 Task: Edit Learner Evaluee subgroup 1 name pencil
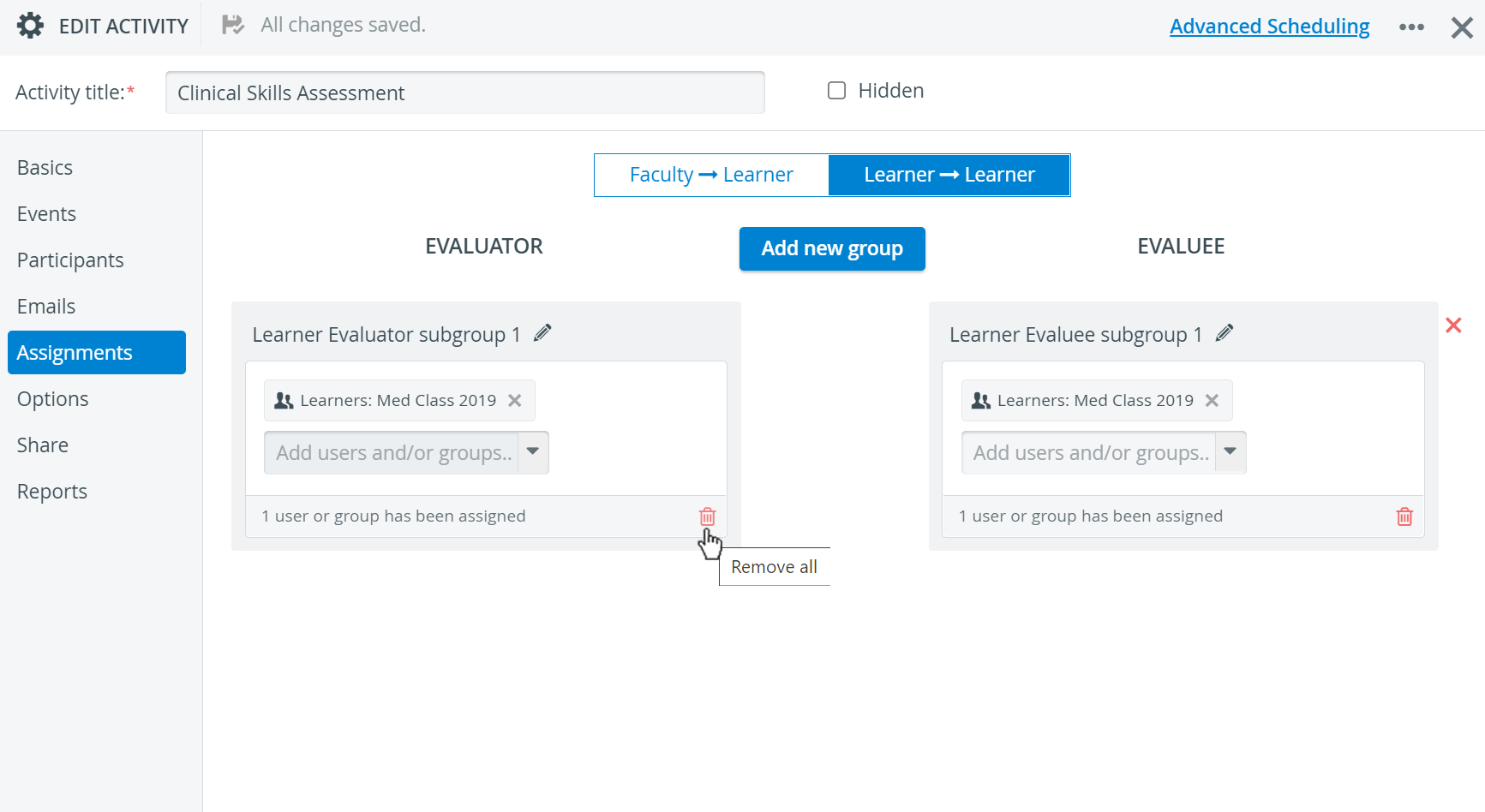pos(1225,333)
